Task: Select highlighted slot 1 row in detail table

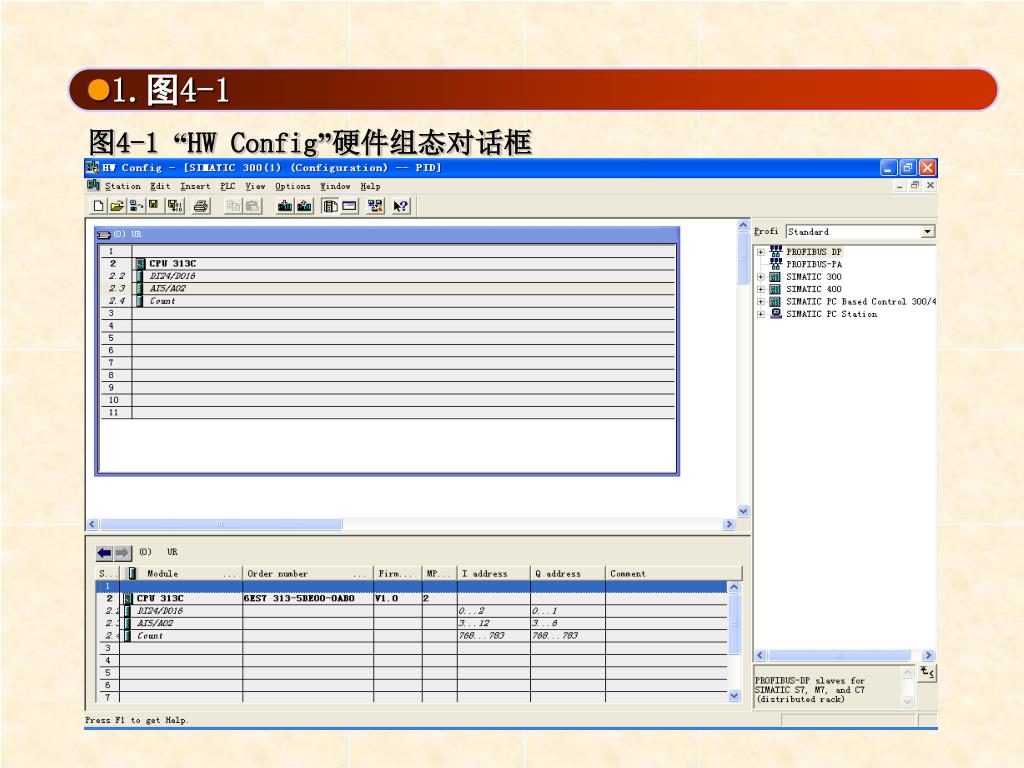Action: pos(411,586)
